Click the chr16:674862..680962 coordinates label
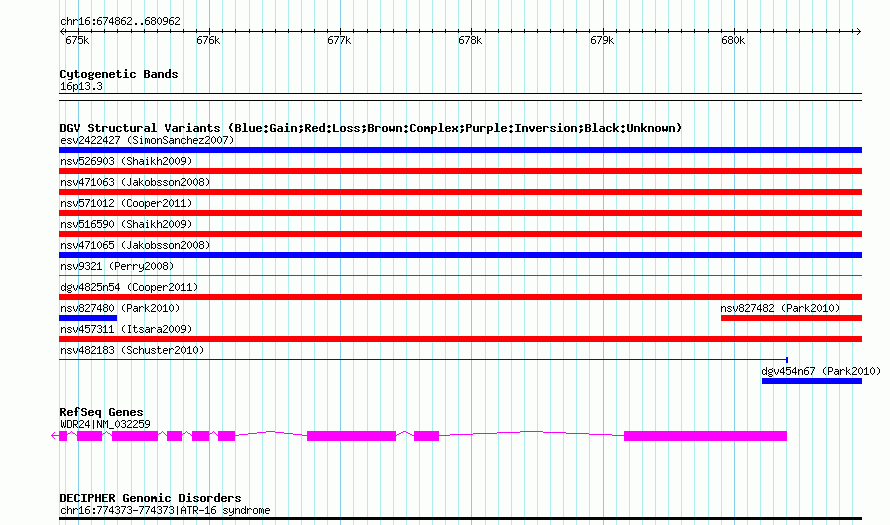This screenshot has width=890, height=525. (120, 22)
